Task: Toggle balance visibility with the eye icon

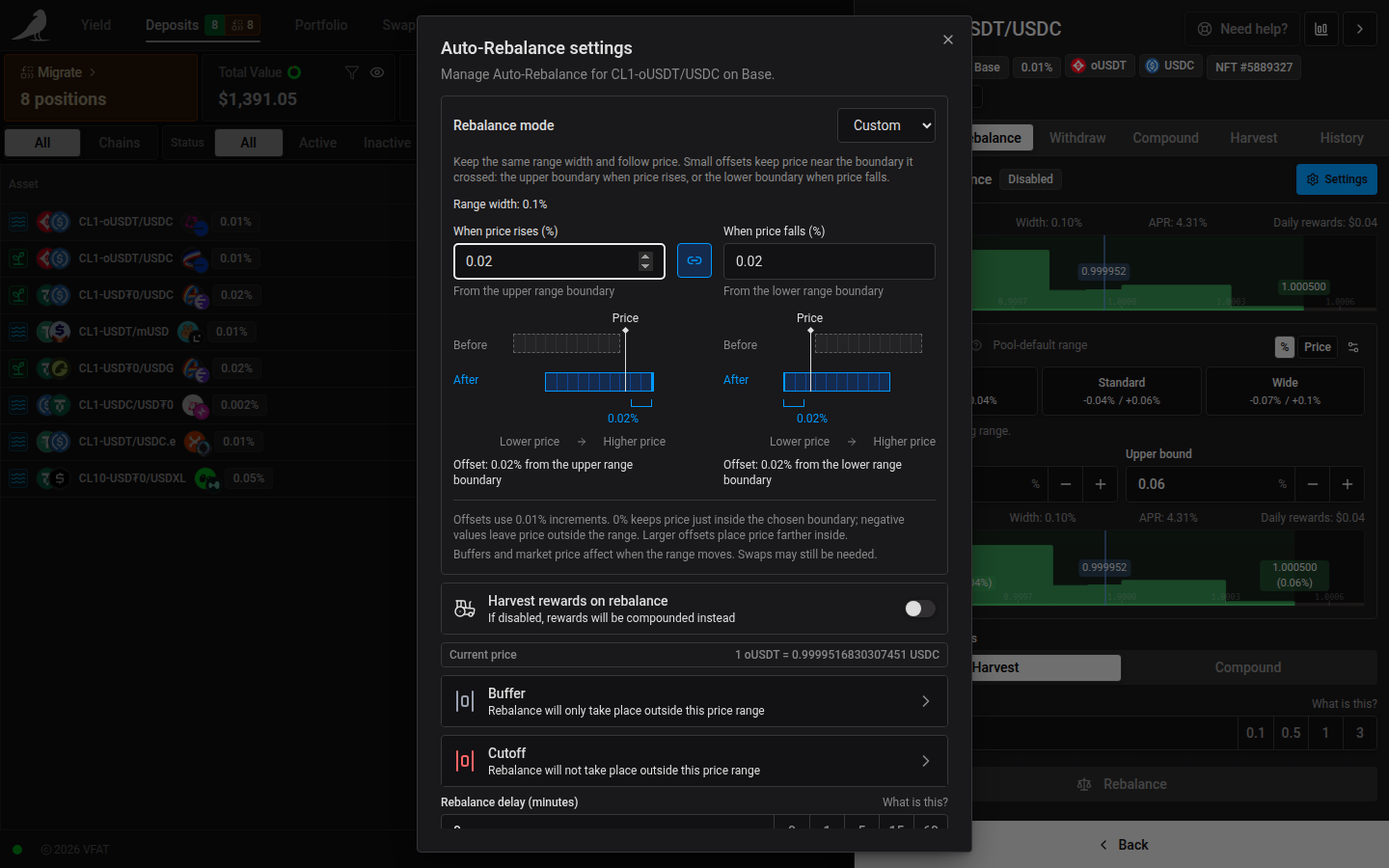Action: tap(377, 72)
